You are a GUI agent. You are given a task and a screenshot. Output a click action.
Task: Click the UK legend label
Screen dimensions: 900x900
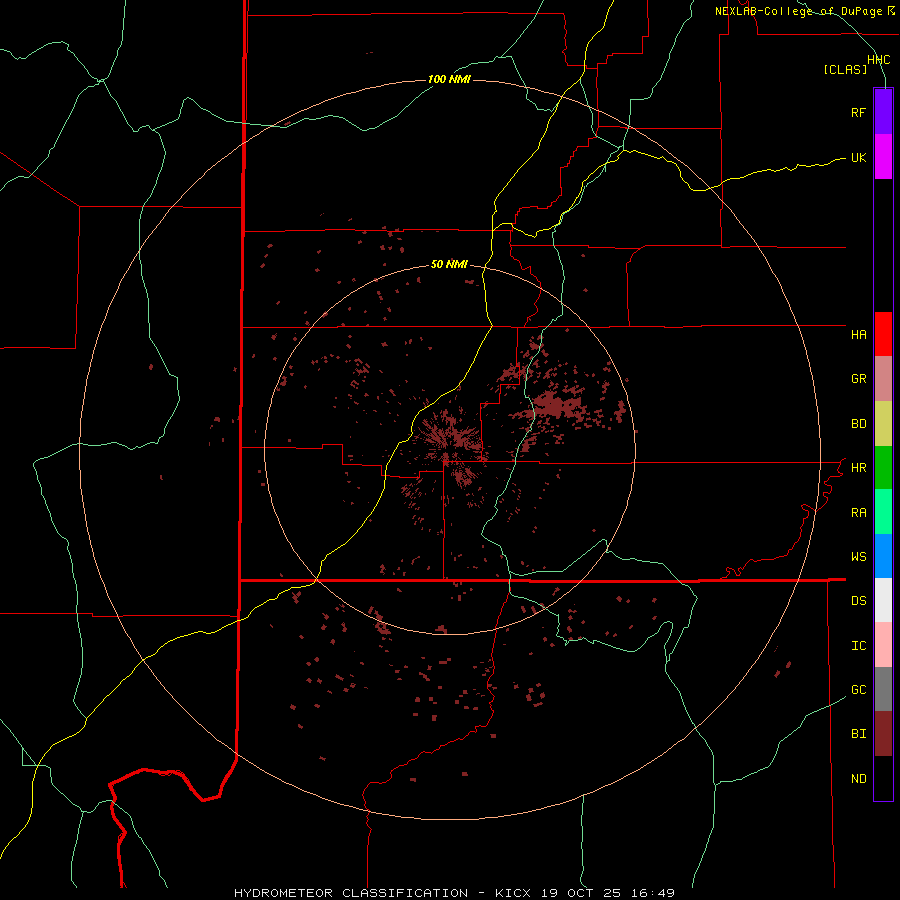tap(858, 157)
